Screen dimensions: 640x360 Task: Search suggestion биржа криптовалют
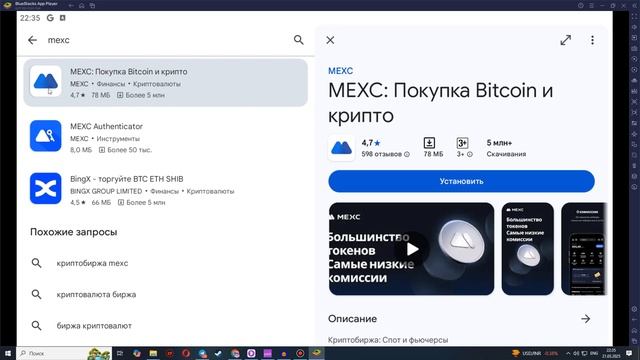point(94,326)
